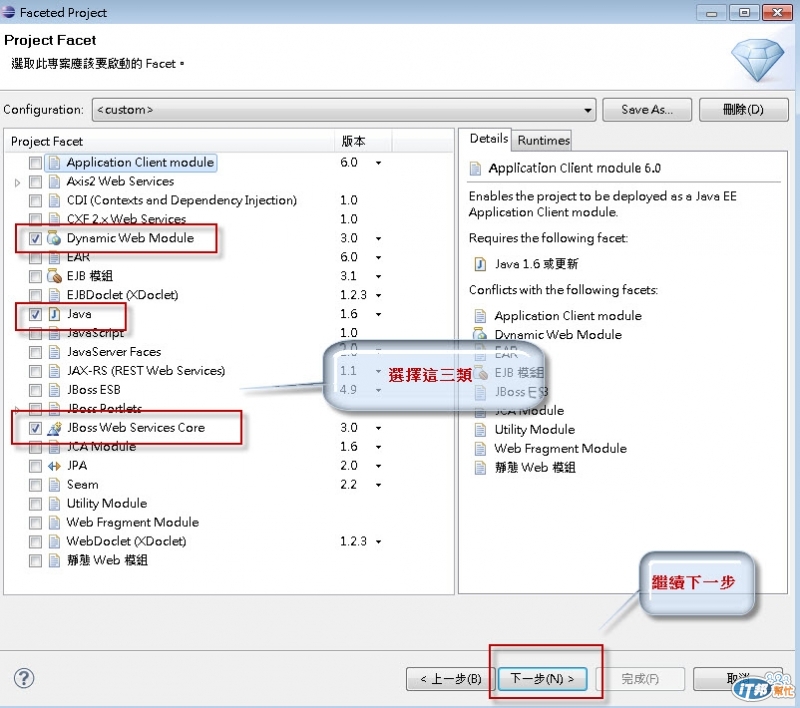Image resolution: width=800 pixels, height=708 pixels.
Task: Click the Application Client module 6.0 header icon
Action: point(475,168)
